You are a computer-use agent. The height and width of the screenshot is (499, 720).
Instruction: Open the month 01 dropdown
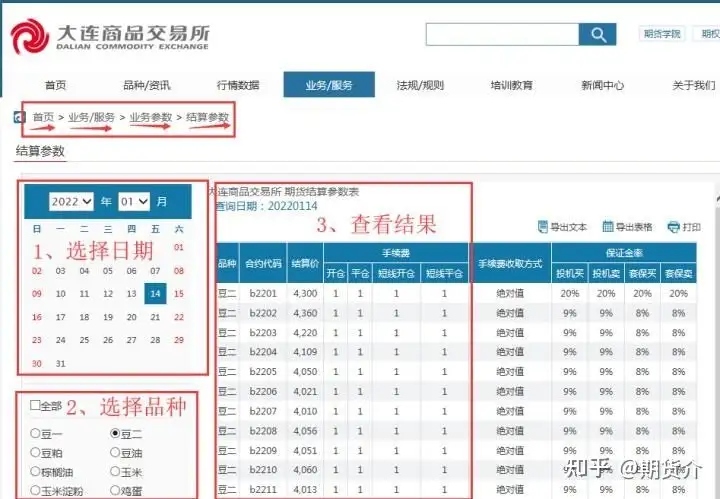[134, 202]
